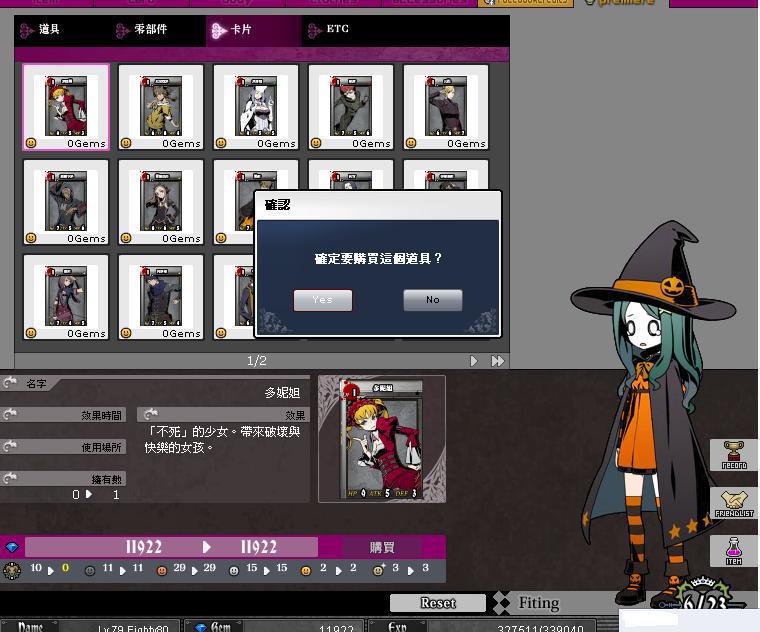Click the 使用場所 label
Image resolution: width=760 pixels, height=632 pixels.
click(101, 447)
